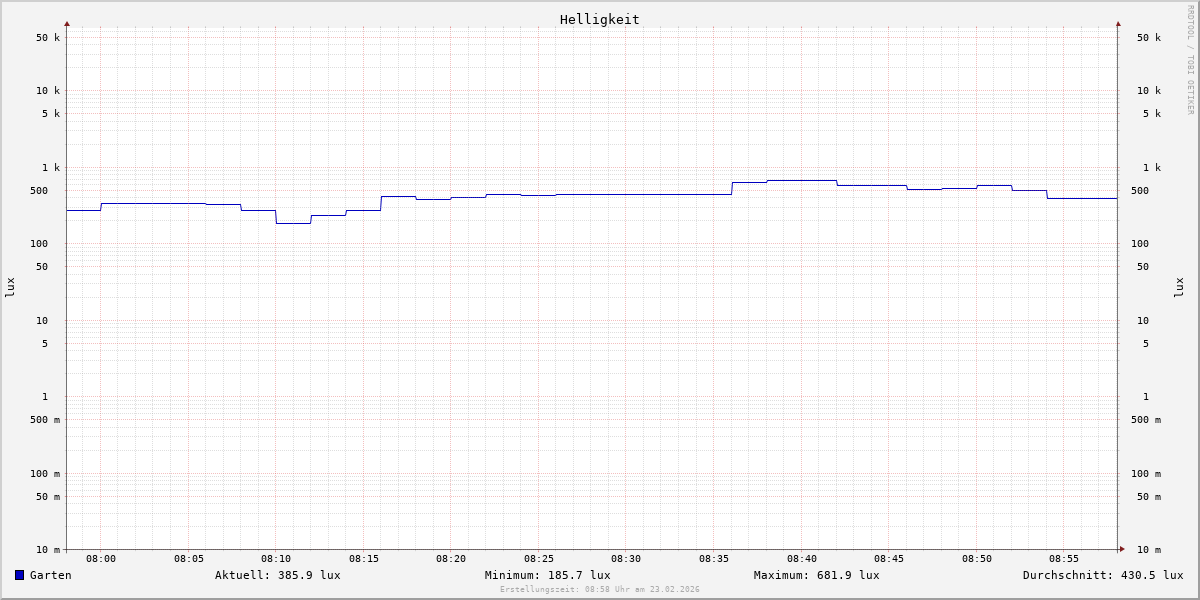
Task: Click the RRDTOOL / TOBI OETIKER watermark
Action: pyautogui.click(x=1190, y=60)
